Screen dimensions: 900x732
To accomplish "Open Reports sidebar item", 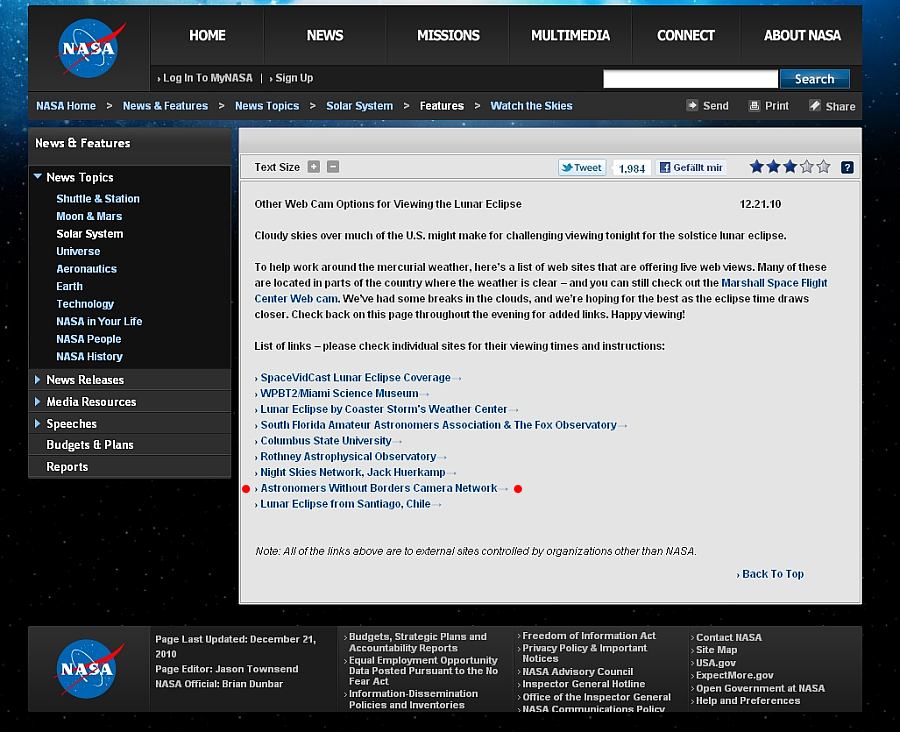I will [x=67, y=467].
